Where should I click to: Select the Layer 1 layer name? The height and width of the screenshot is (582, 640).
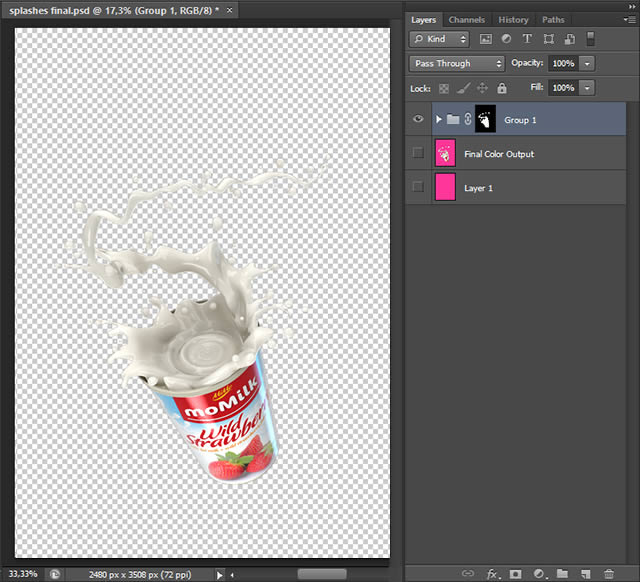click(478, 188)
